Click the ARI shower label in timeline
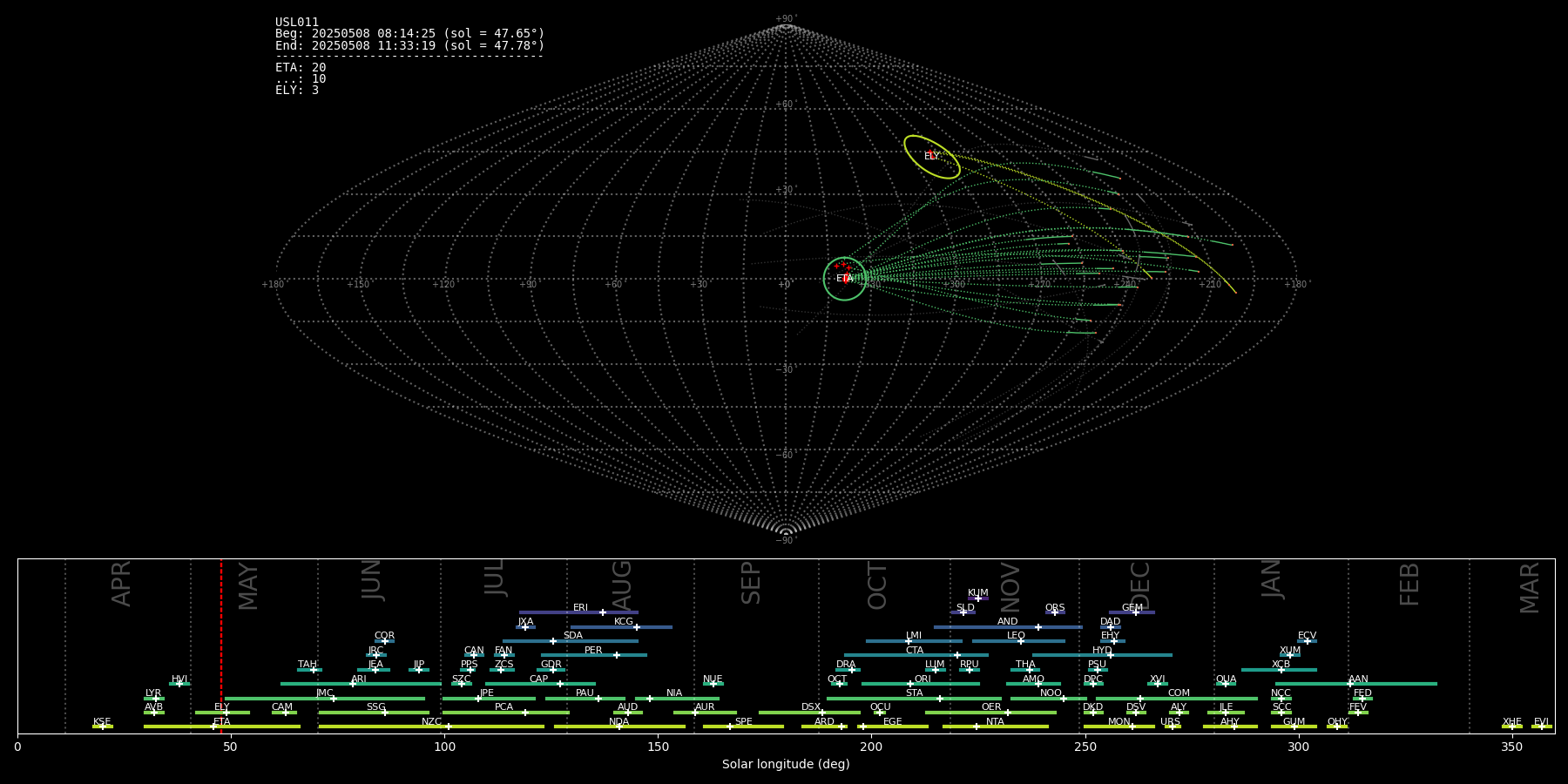The image size is (1568, 784). 359,679
